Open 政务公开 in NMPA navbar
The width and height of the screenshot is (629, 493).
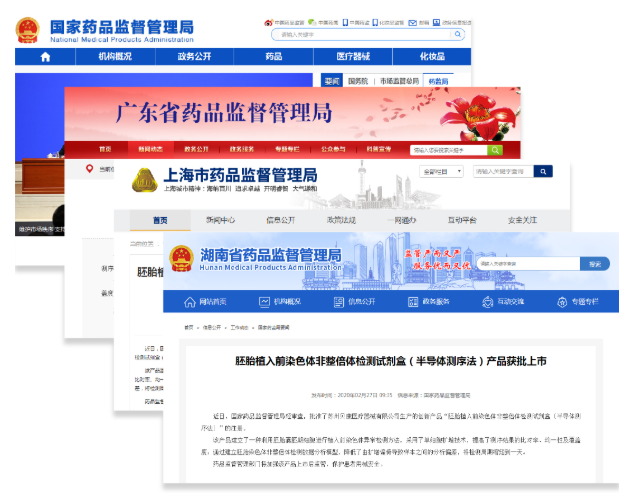pos(194,57)
